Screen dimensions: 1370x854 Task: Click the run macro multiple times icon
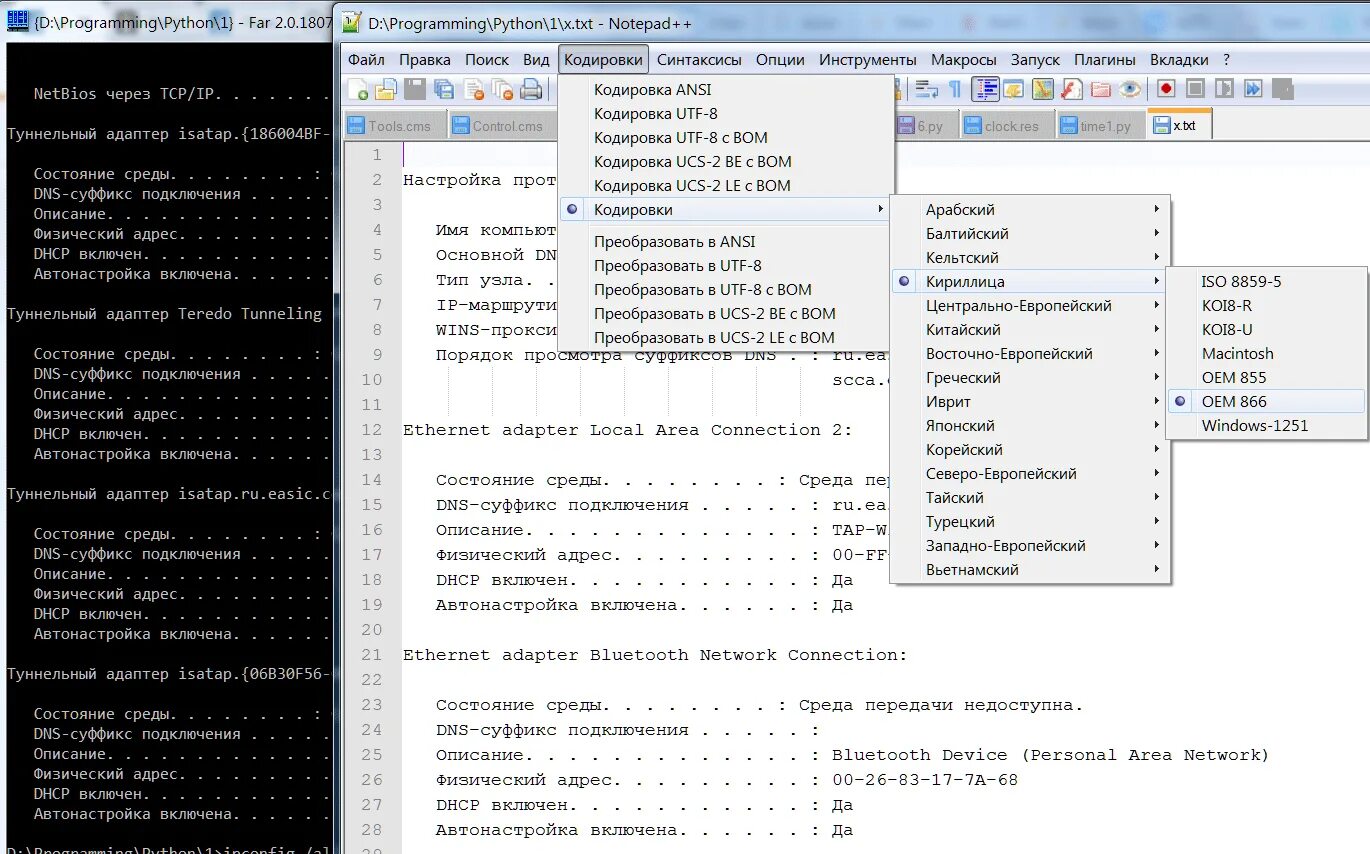[x=1253, y=89]
